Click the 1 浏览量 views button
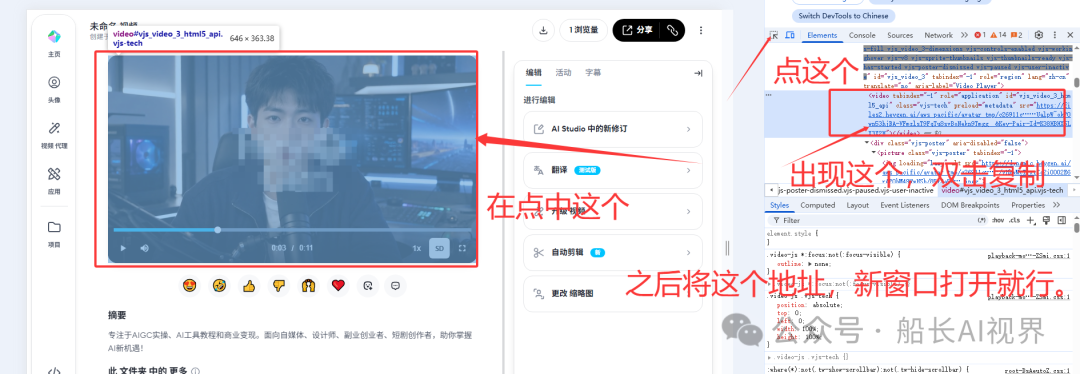 coord(584,30)
